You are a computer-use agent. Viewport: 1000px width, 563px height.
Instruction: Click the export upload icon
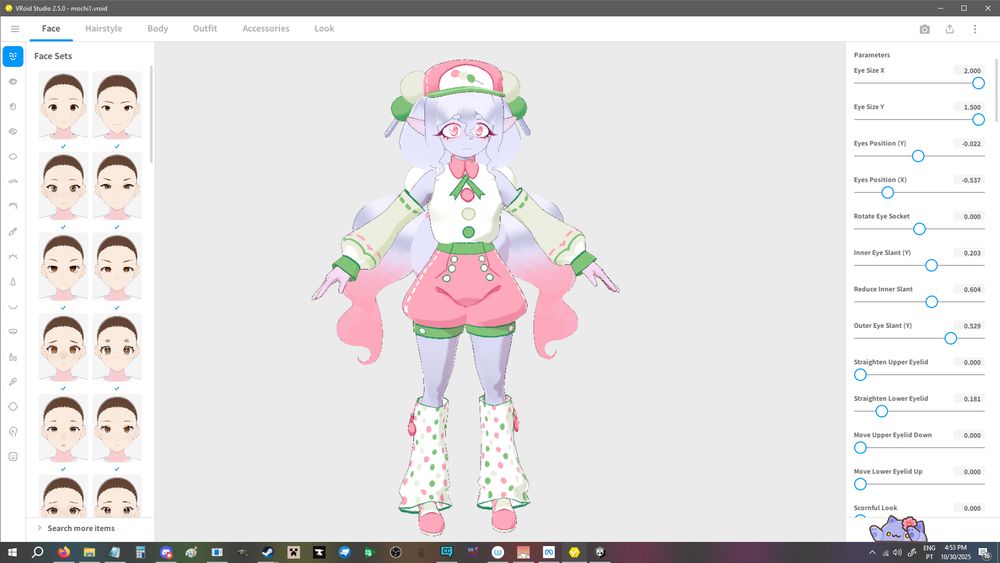tap(950, 29)
